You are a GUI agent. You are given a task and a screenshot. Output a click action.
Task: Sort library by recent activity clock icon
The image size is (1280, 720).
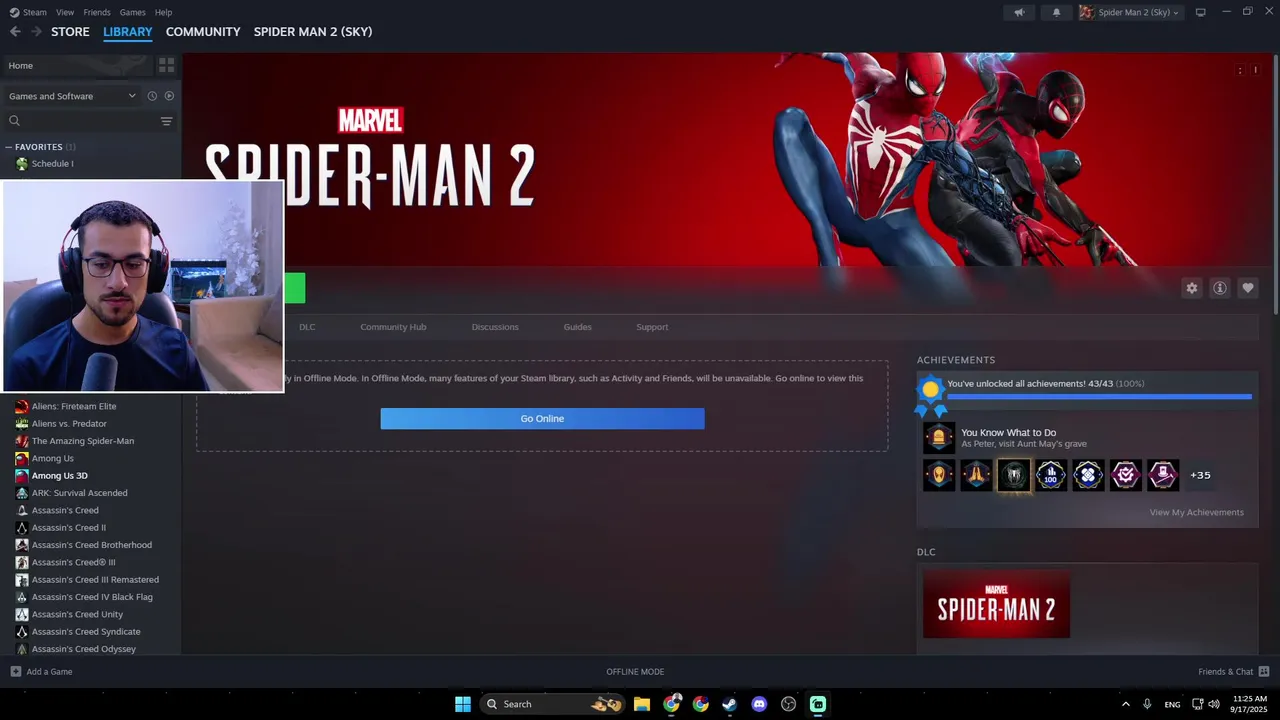tap(152, 96)
